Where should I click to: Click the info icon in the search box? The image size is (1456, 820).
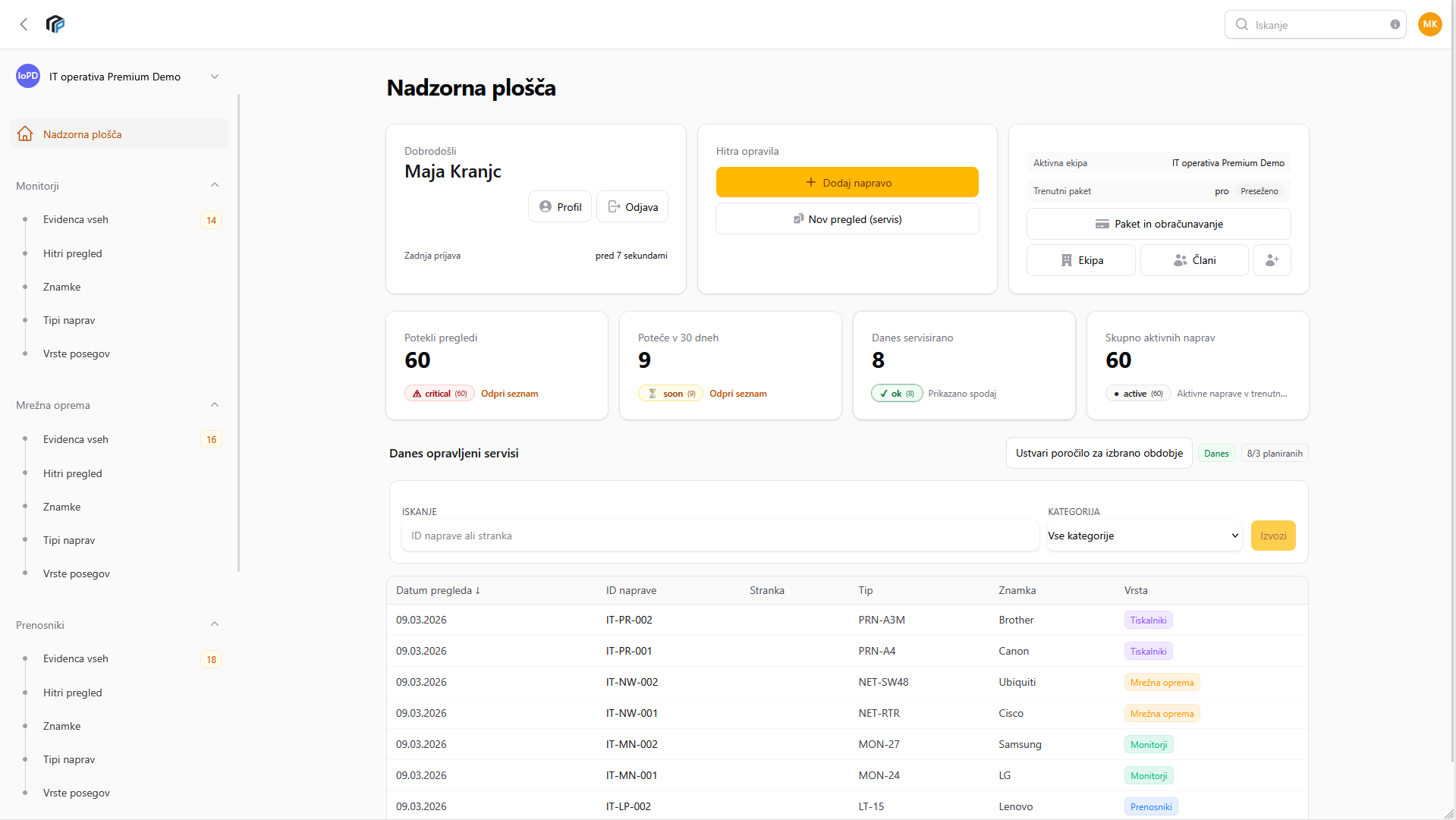point(1395,24)
